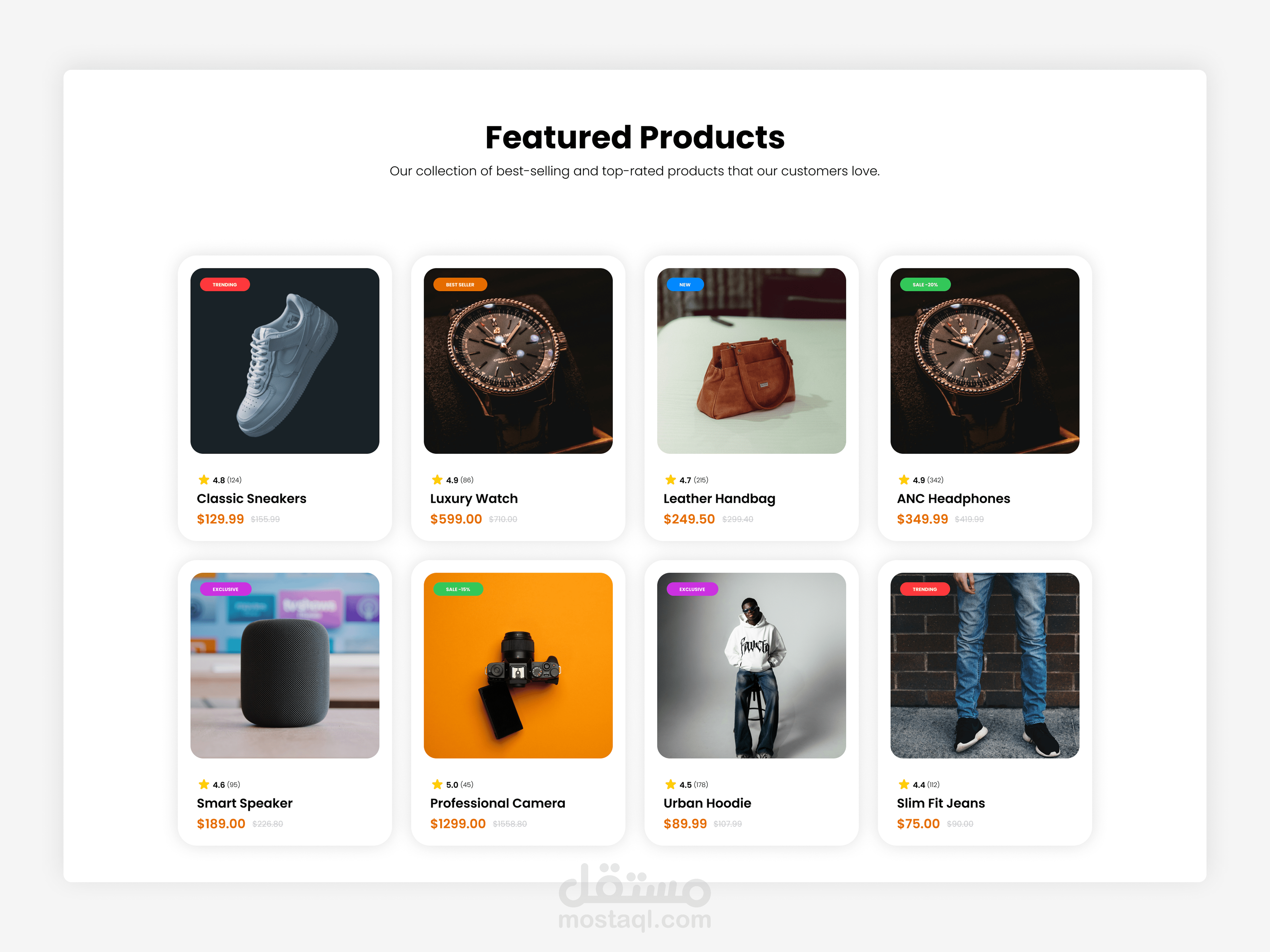Image resolution: width=1270 pixels, height=952 pixels.
Task: Click the star icon beside the 5.0 rating
Action: [437, 784]
